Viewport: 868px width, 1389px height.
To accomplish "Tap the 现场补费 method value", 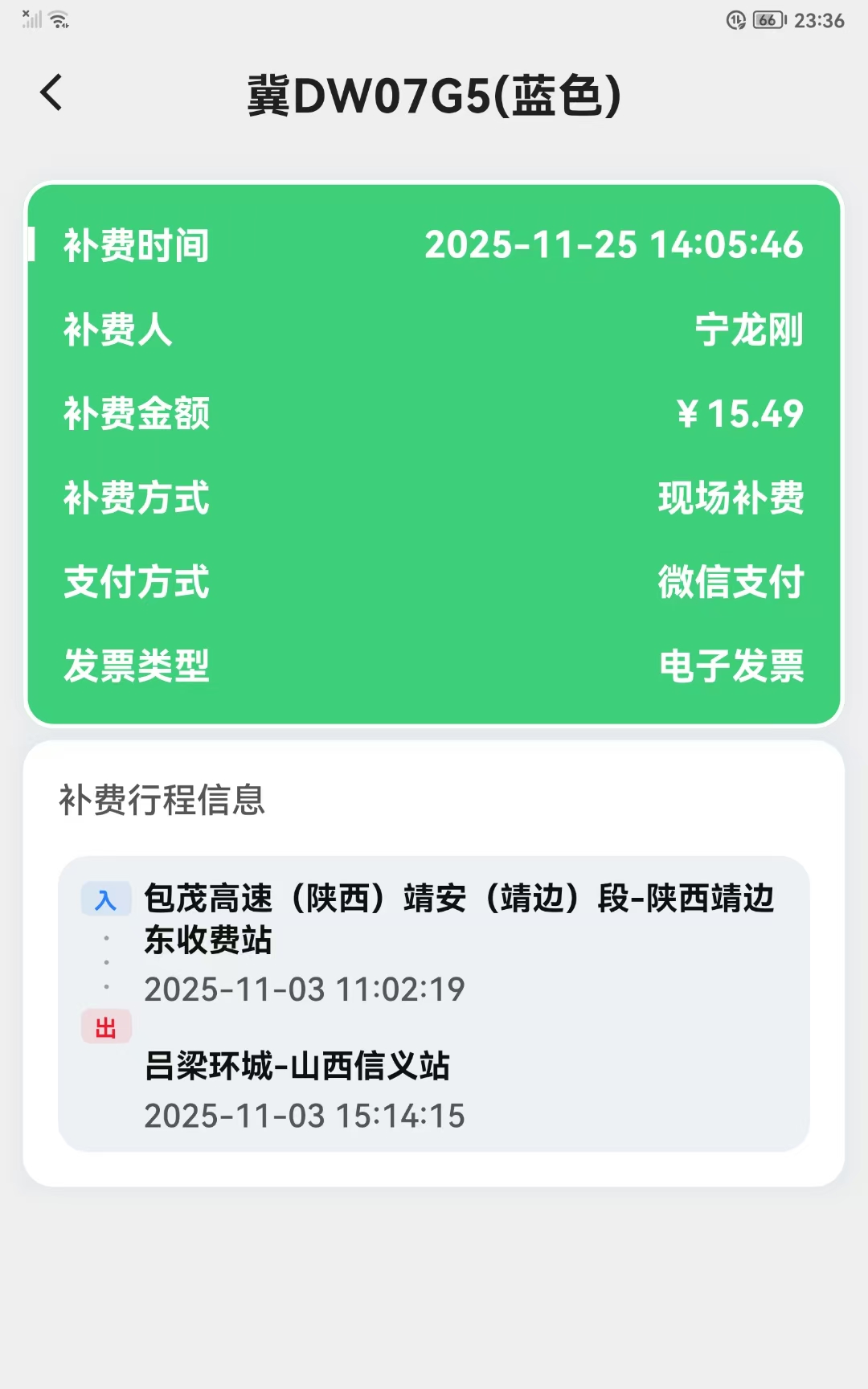I will pyautogui.click(x=731, y=498).
